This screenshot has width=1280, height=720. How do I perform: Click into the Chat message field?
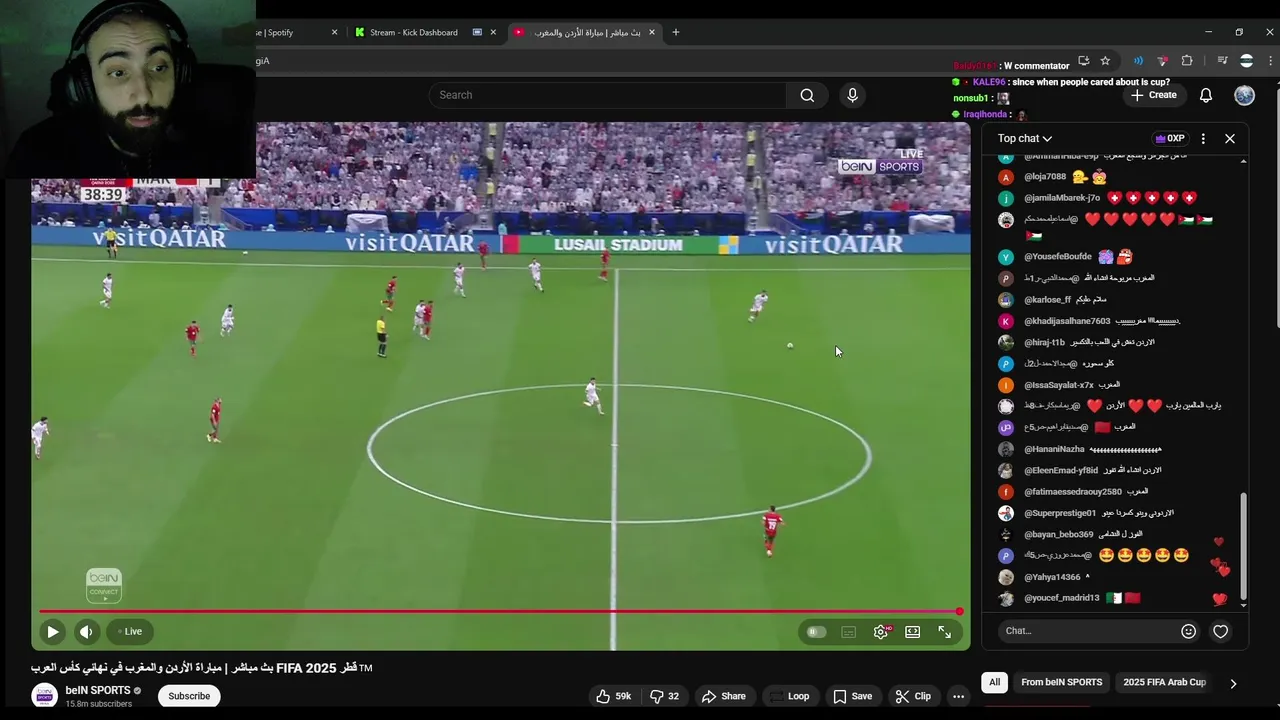pyautogui.click(x=1088, y=631)
